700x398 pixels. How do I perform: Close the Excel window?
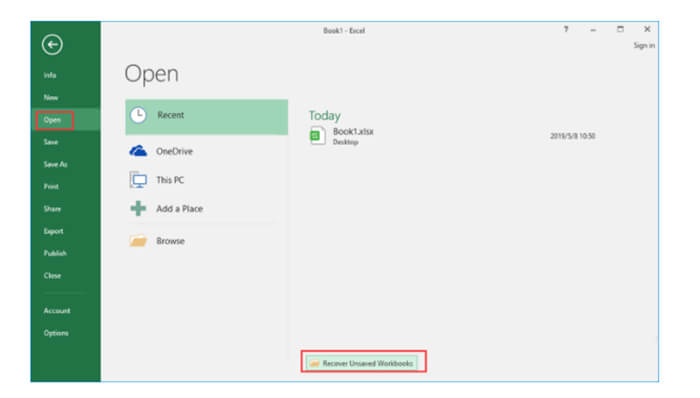coord(647,29)
